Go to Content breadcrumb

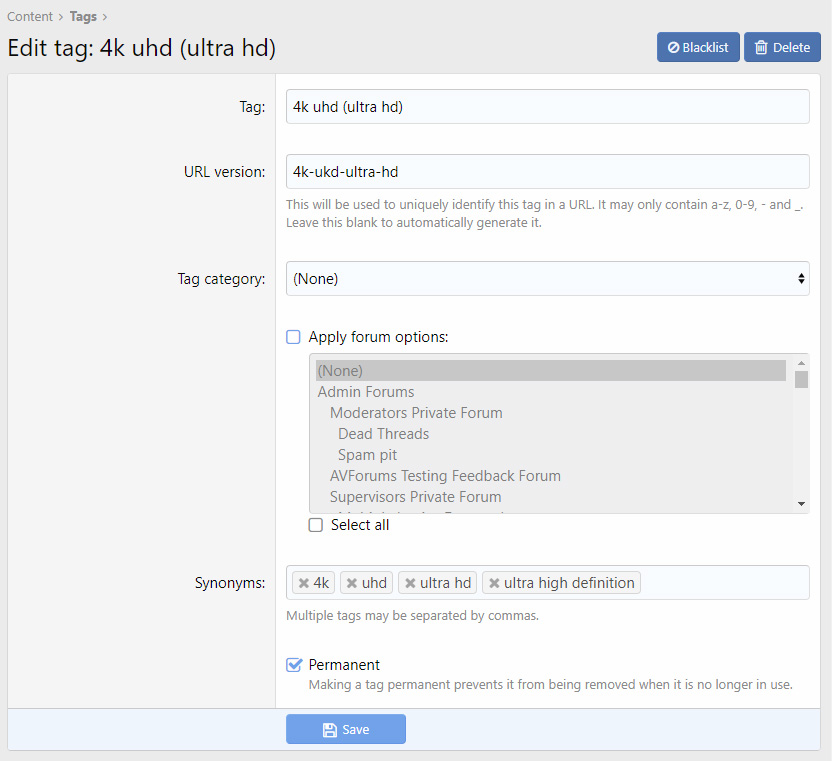[x=30, y=16]
